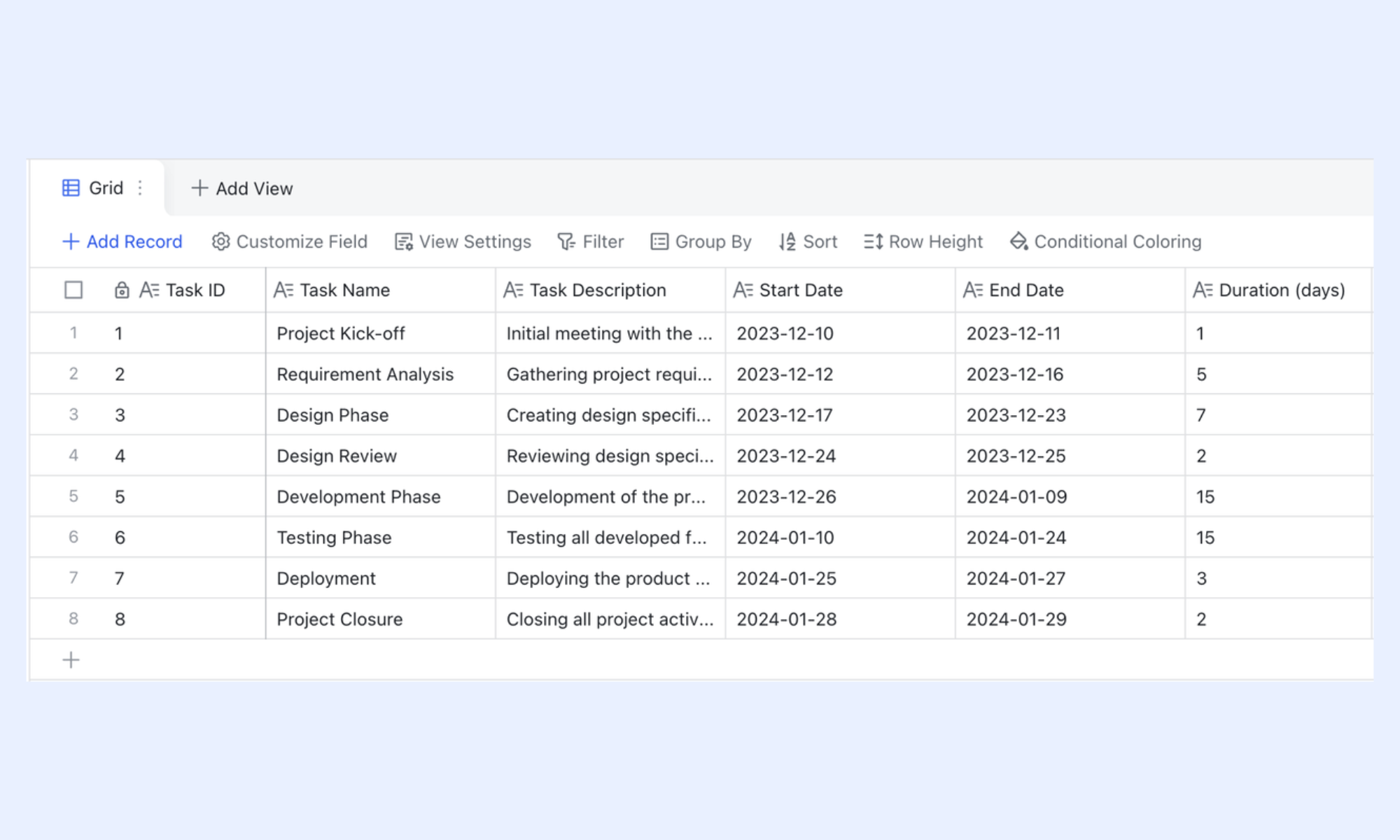This screenshot has width=1400, height=840.
Task: Open Customize Field settings
Action: click(290, 241)
